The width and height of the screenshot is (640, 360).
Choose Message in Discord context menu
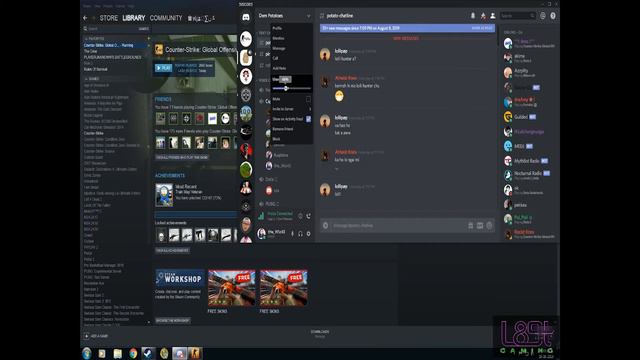(279, 48)
